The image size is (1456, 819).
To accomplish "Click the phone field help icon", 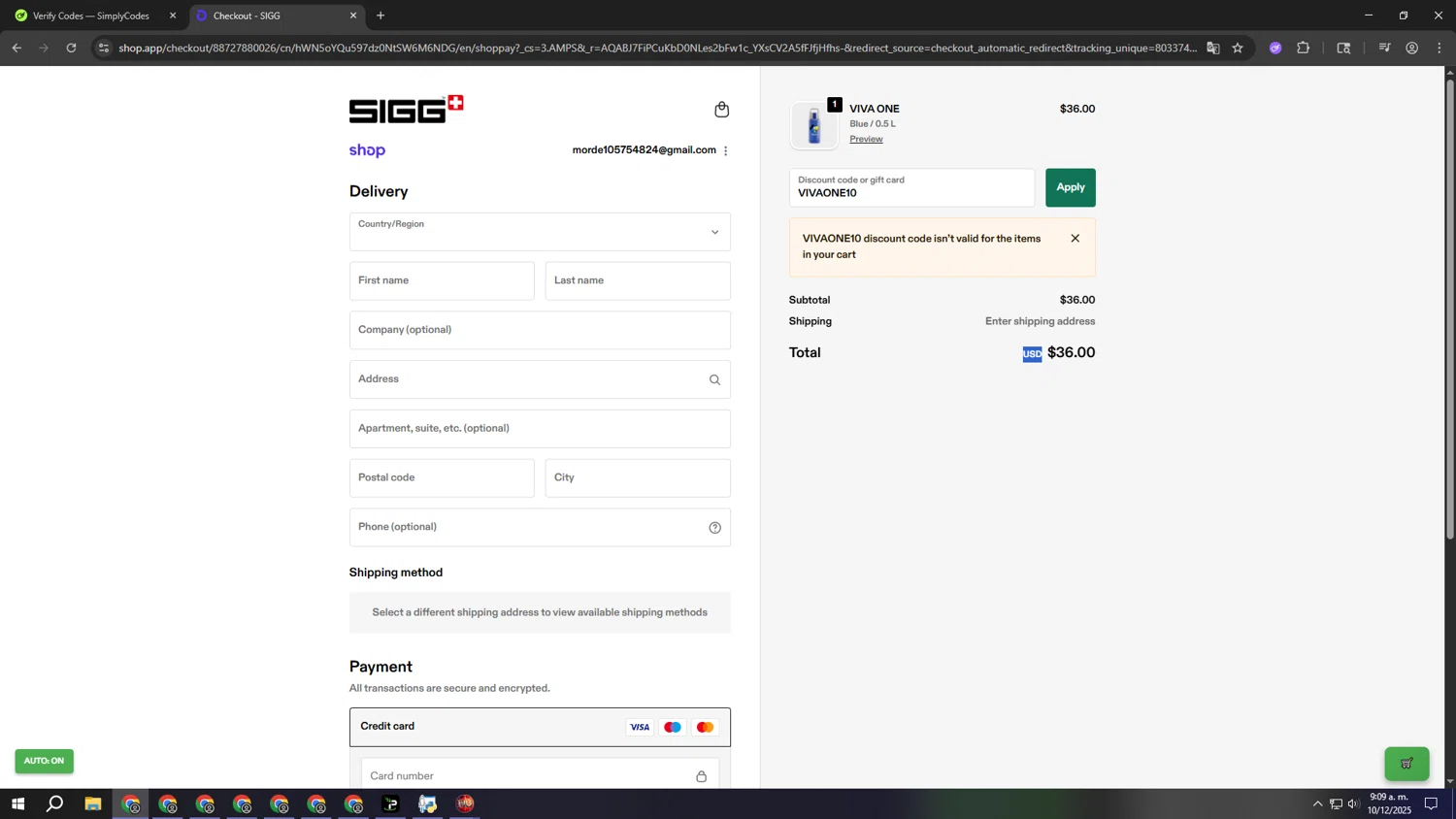I will 714,528.
